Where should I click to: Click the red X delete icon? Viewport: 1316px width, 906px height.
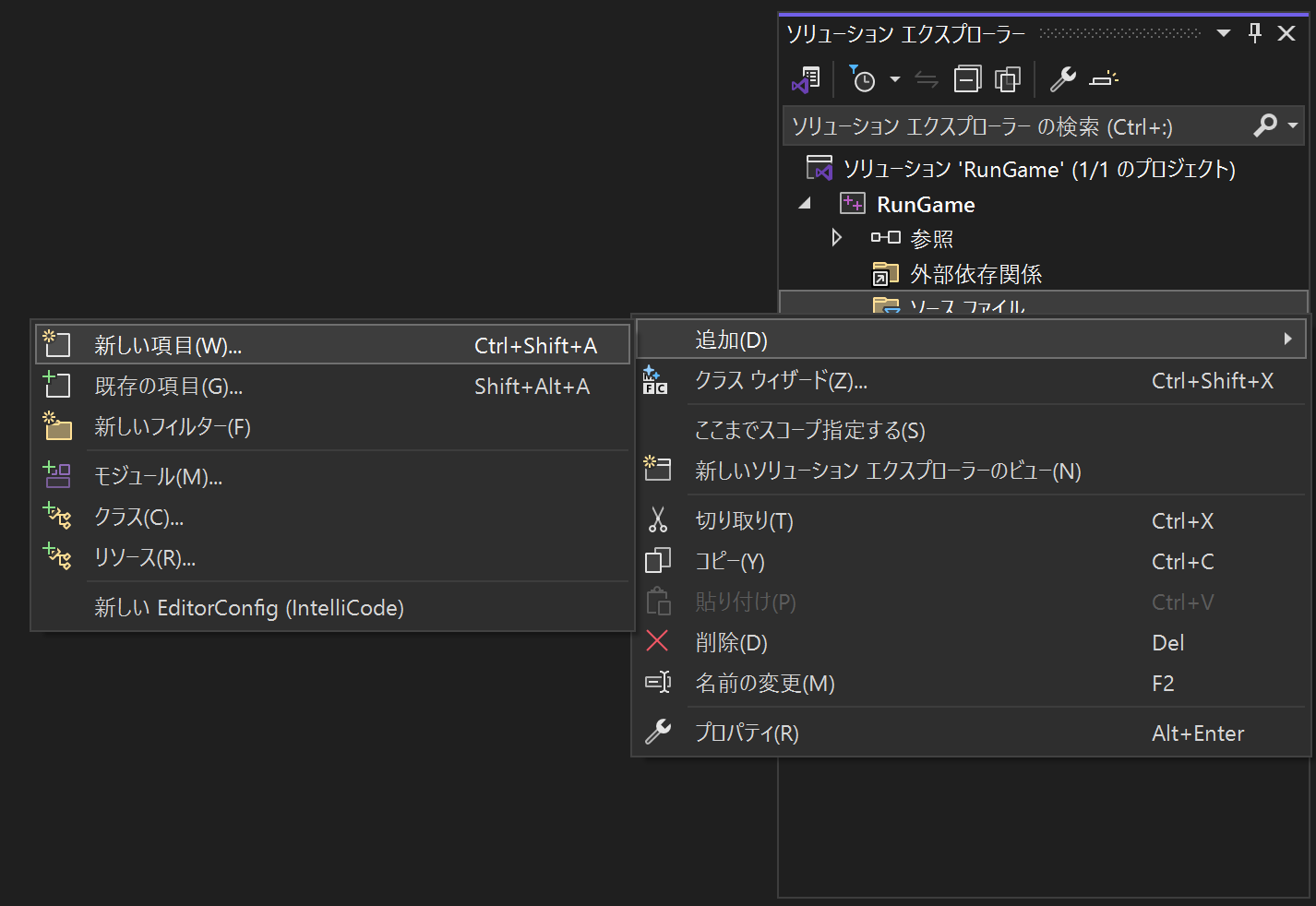pos(657,641)
